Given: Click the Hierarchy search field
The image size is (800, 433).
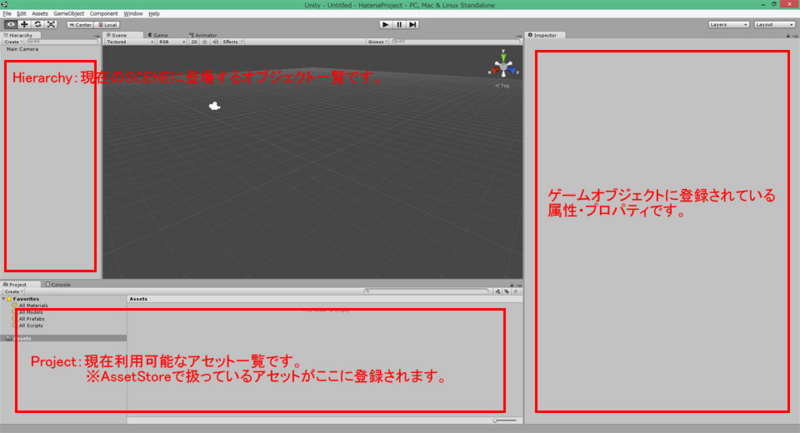Looking at the screenshot, I should click(x=62, y=42).
